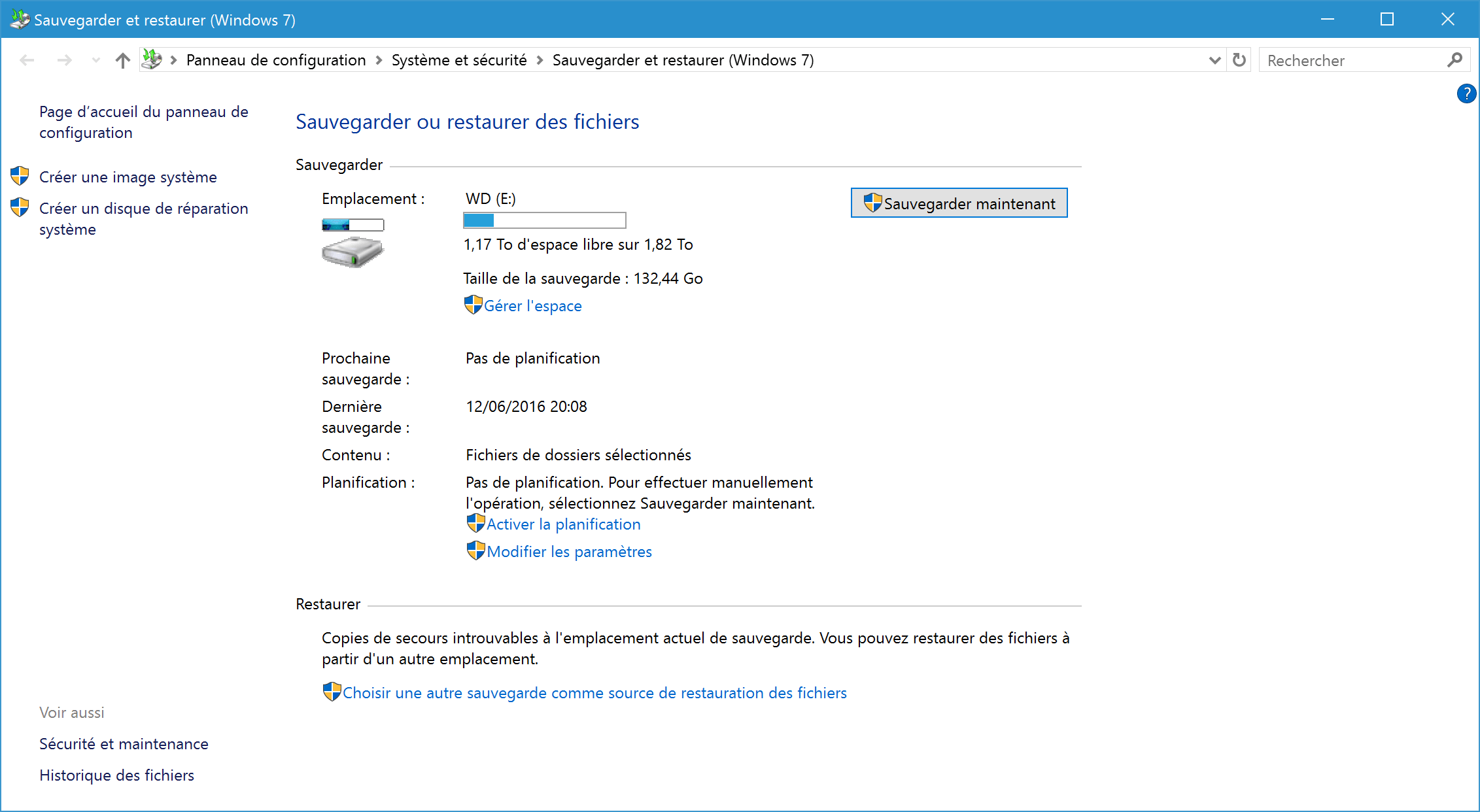The image size is (1480, 812).
Task: Click the WD hard drive icon
Action: click(x=353, y=252)
